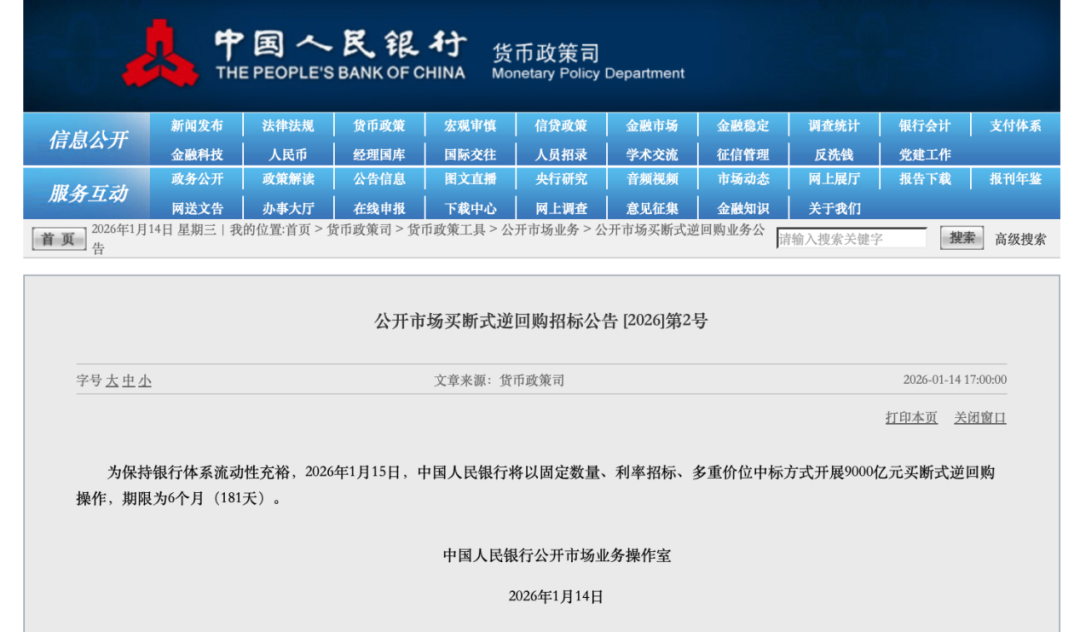Click signature 中国人民银行公开市场业务操作室

pos(557,556)
